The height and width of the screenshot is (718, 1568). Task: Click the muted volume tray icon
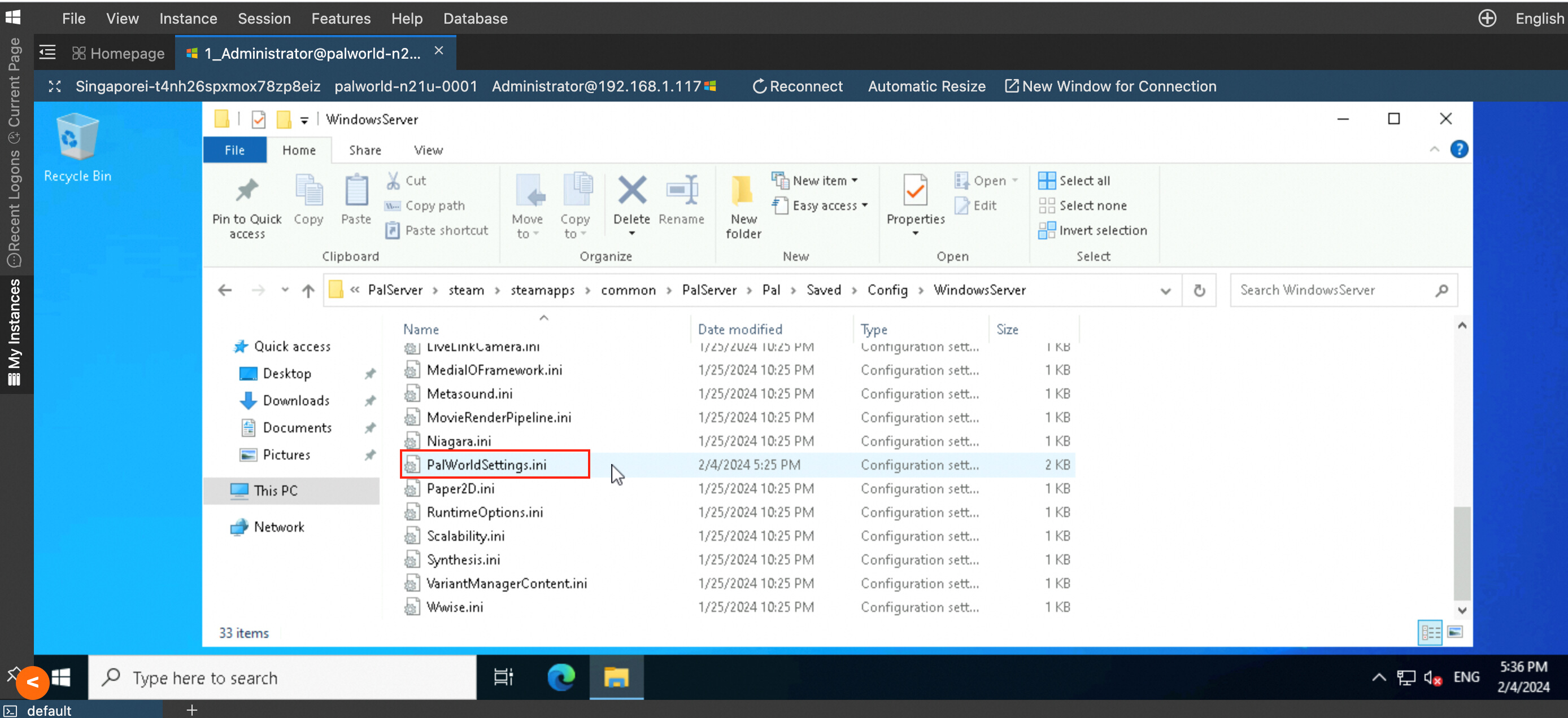[1432, 678]
